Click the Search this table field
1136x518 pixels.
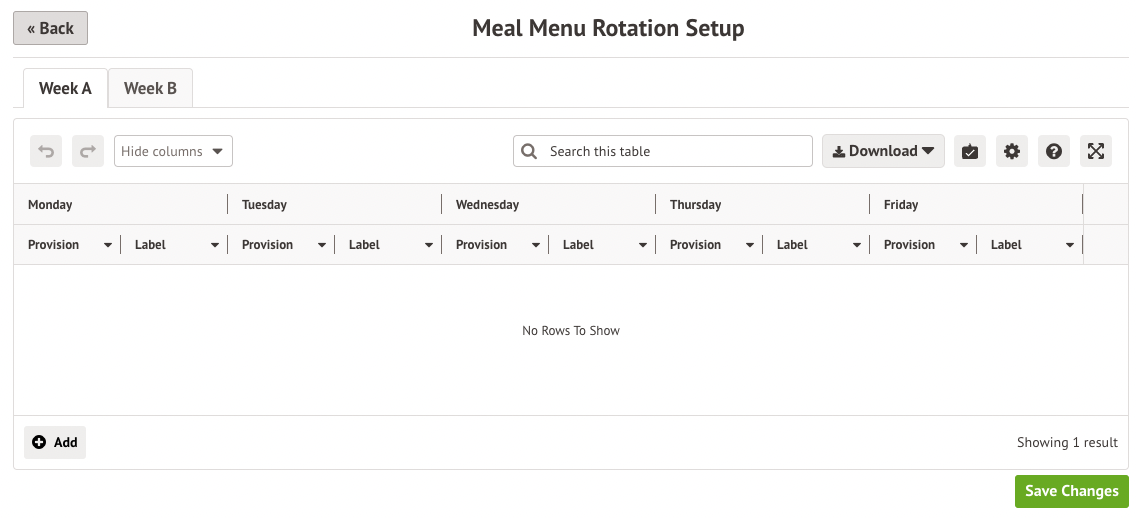675,151
